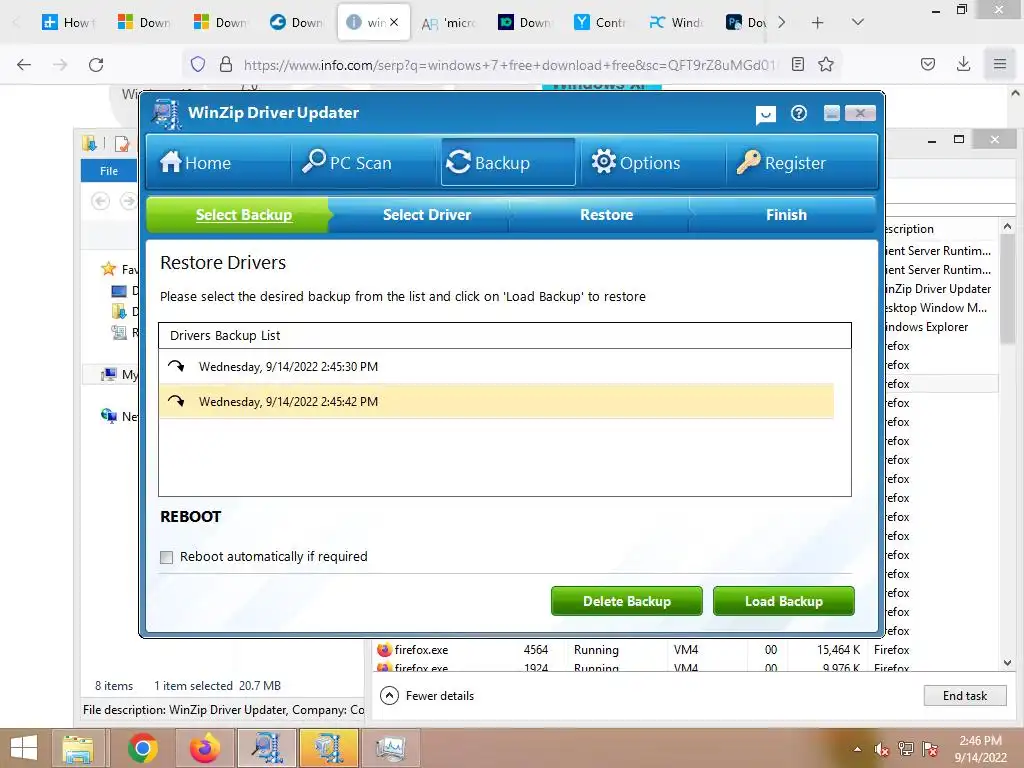Image resolution: width=1024 pixels, height=768 pixels.
Task: Open the PC Scan tab
Action: point(347,162)
